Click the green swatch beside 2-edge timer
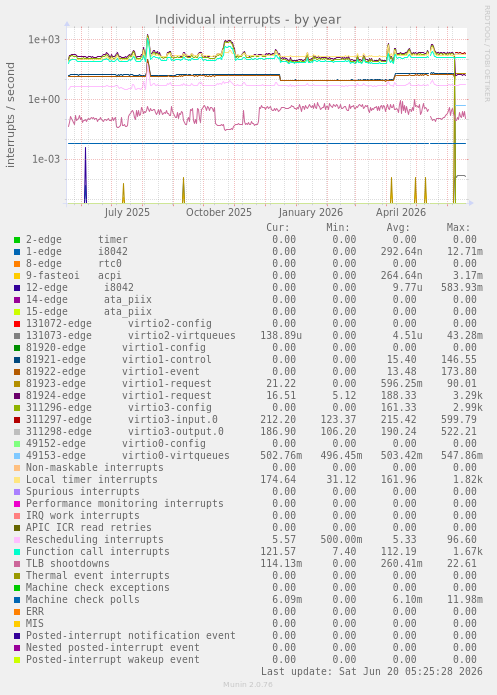This screenshot has width=497, height=695. [x=17, y=240]
